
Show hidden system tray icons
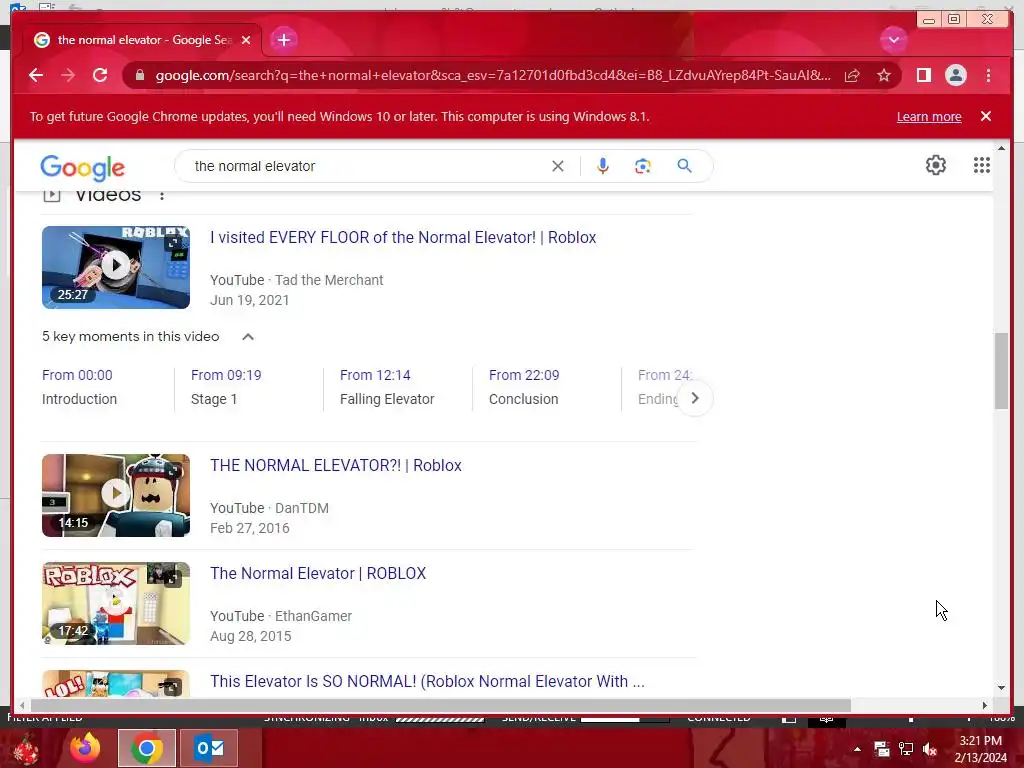click(x=857, y=749)
